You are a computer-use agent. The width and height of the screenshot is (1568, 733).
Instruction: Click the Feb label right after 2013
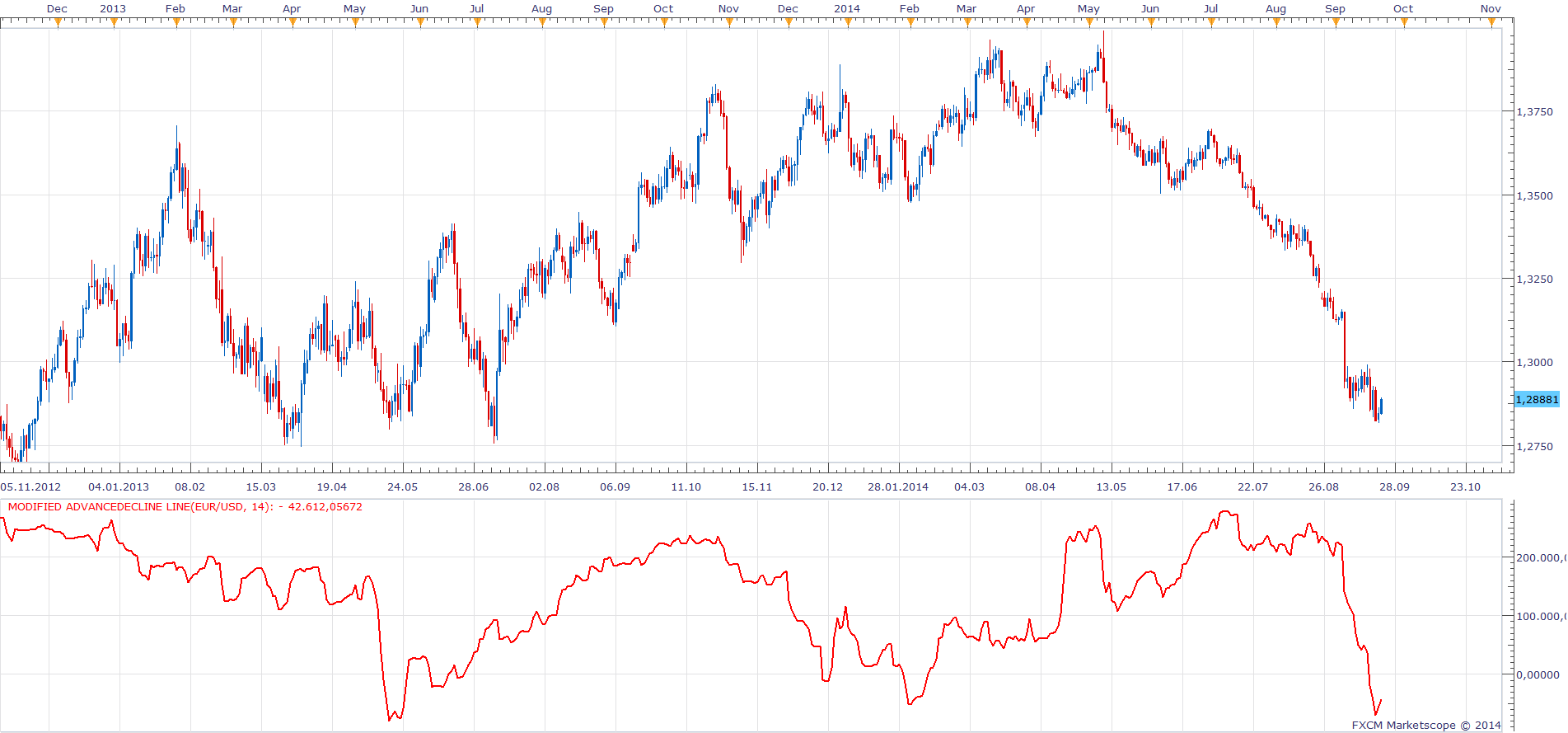click(176, 8)
